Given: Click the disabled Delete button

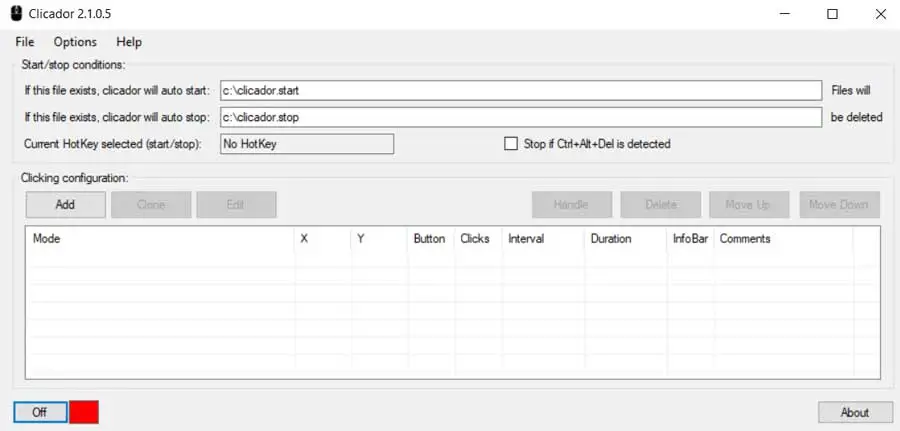Looking at the screenshot, I should 661,204.
